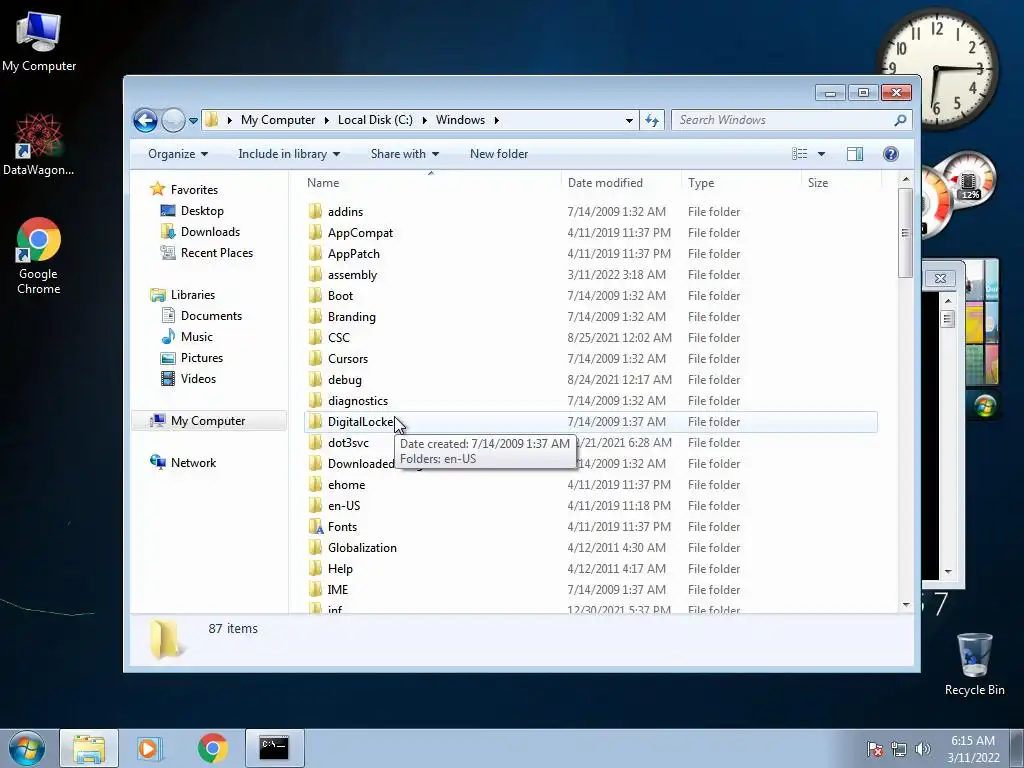Click Chrome icon in the taskbar
This screenshot has height=768, width=1024.
point(212,748)
